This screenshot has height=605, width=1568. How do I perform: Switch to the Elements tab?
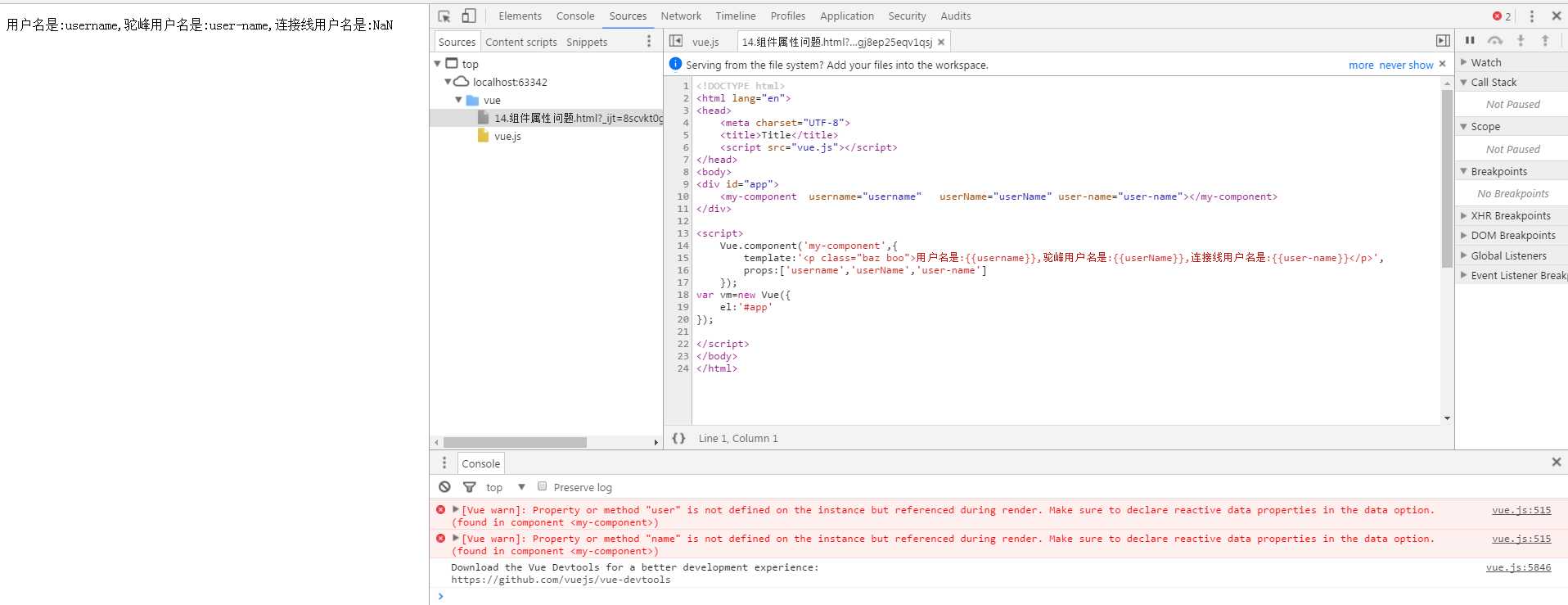pos(520,16)
